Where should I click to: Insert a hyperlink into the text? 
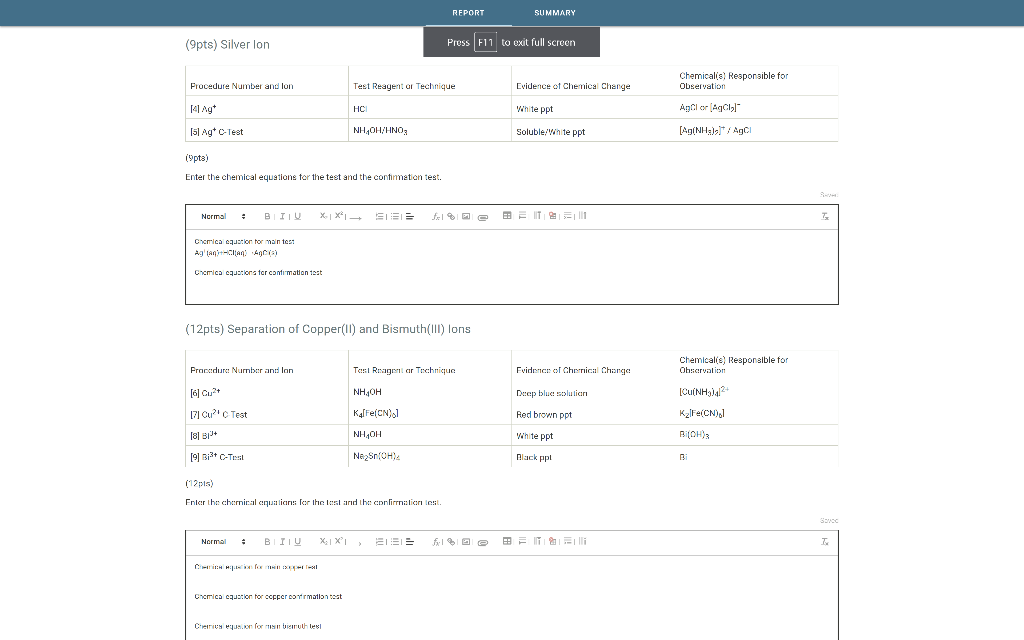(450, 215)
